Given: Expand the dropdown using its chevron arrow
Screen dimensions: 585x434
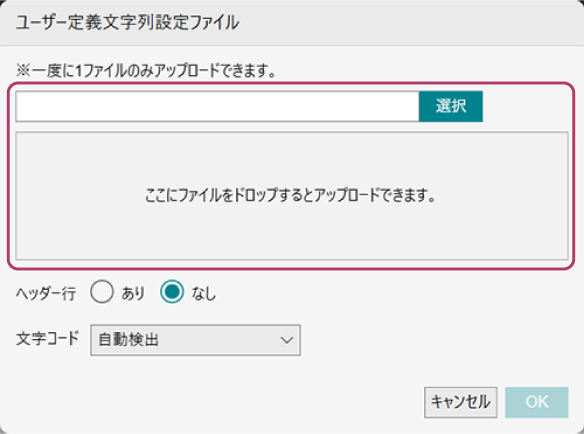Looking at the screenshot, I should 287,340.
